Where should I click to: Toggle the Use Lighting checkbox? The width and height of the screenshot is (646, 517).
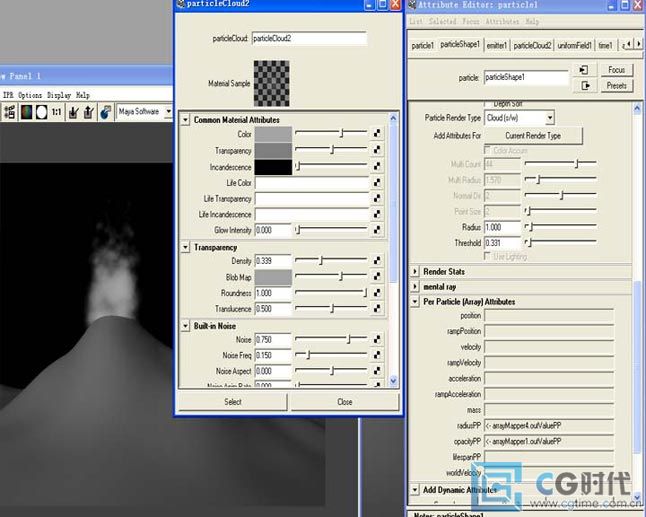(487, 256)
